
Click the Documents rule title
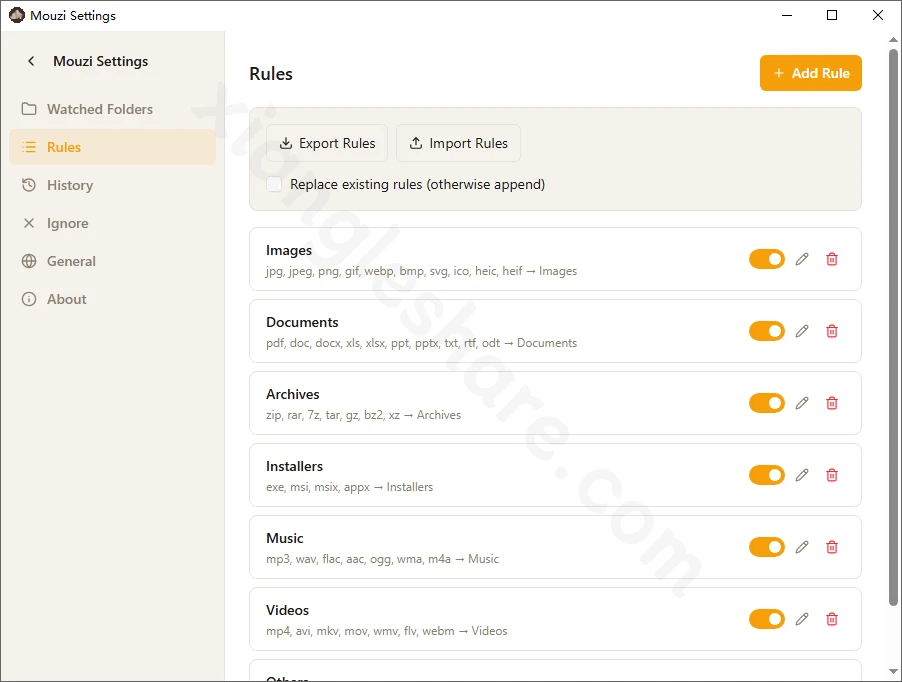point(302,322)
